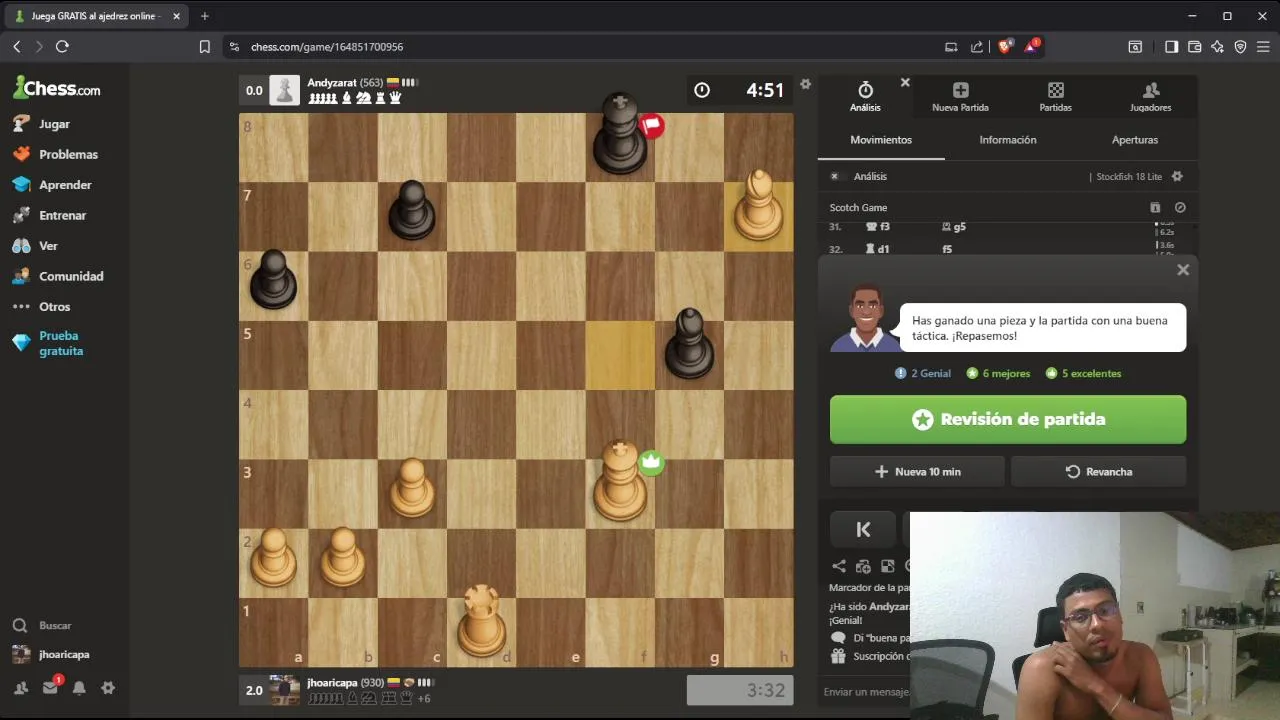Click the share game icon
This screenshot has height=720, width=1280.
(838, 566)
